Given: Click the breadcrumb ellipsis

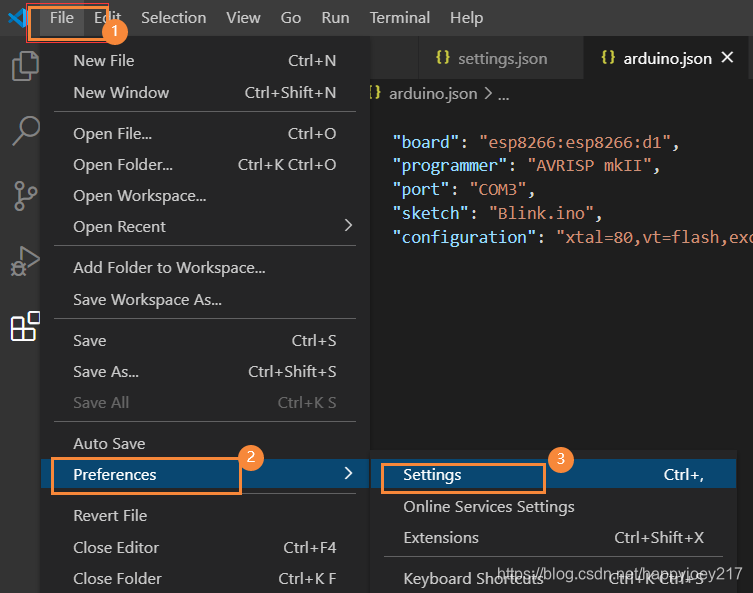Looking at the screenshot, I should [503, 95].
